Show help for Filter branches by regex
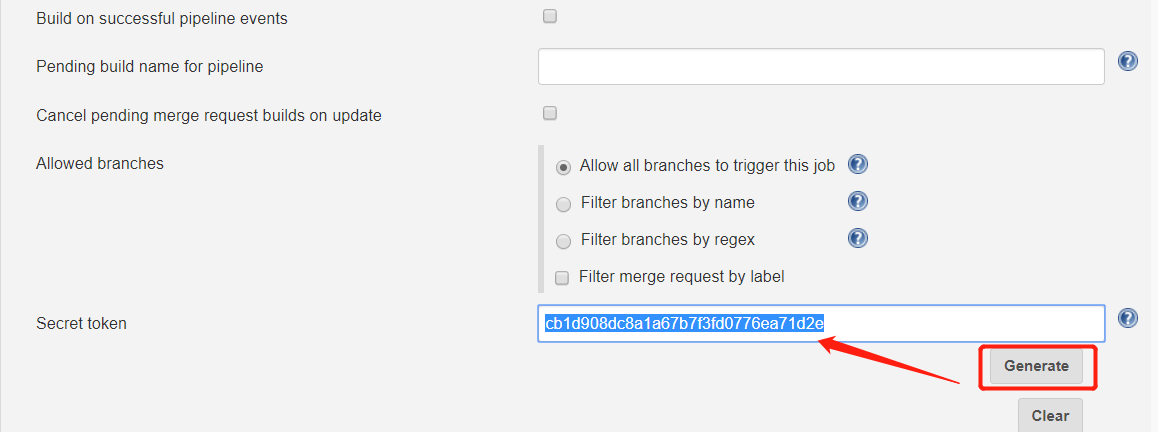 (x=857, y=238)
